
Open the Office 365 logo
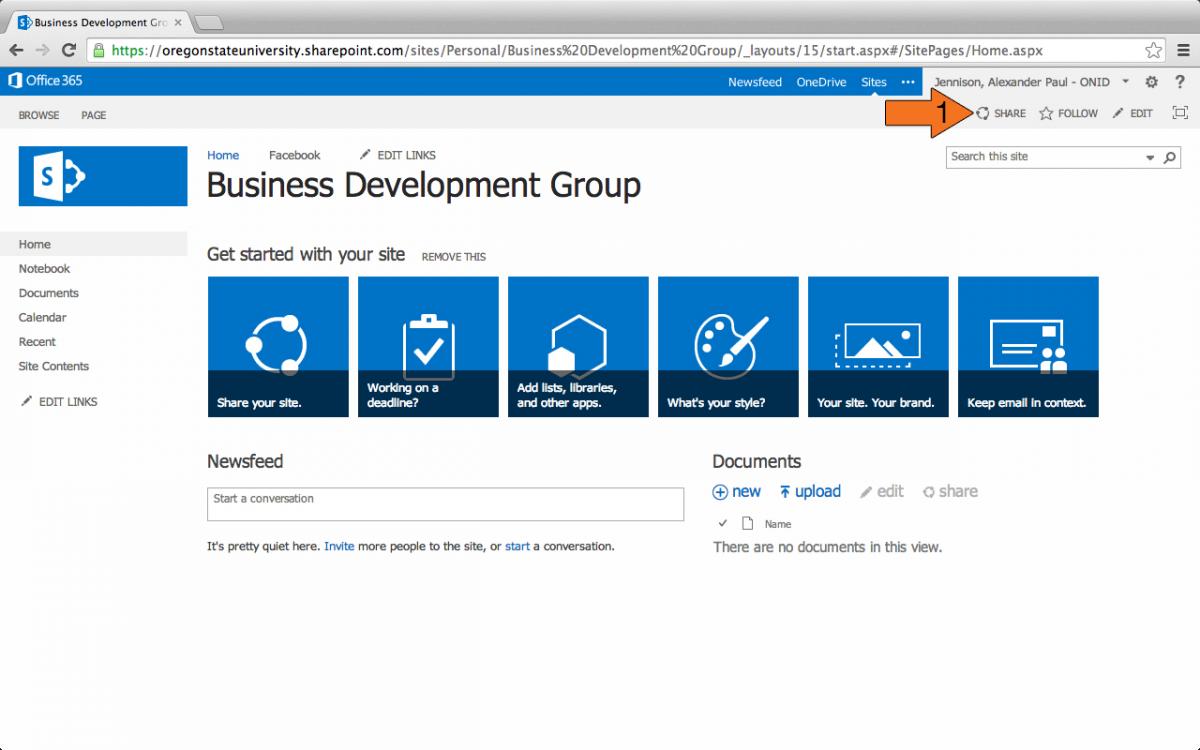pos(46,81)
